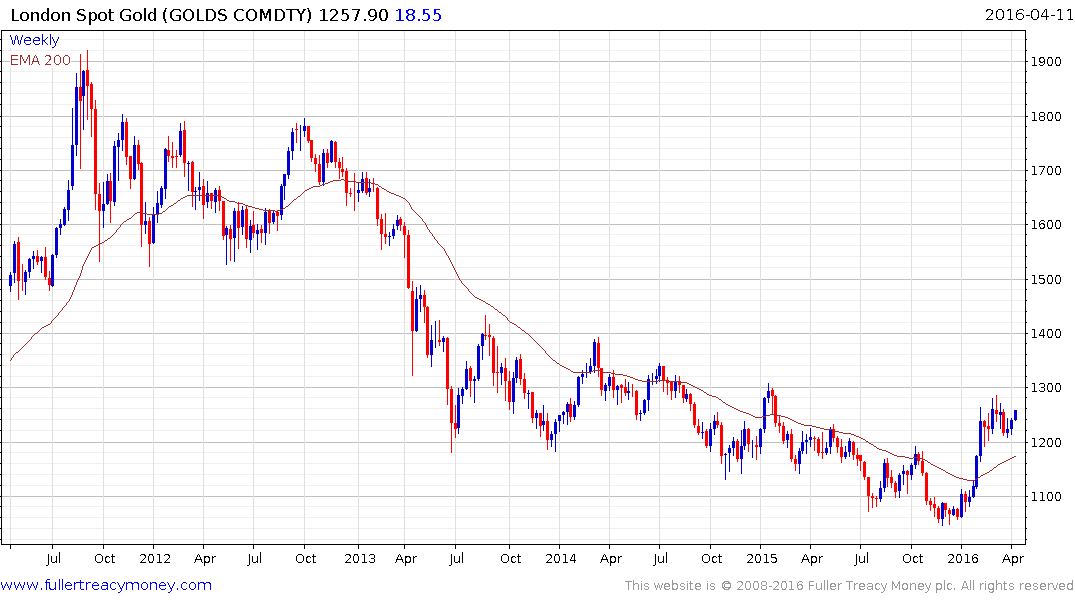Click the December 2015 low candle near 1050
Viewport: 1075px width, 600px height.
pyautogui.click(x=941, y=513)
